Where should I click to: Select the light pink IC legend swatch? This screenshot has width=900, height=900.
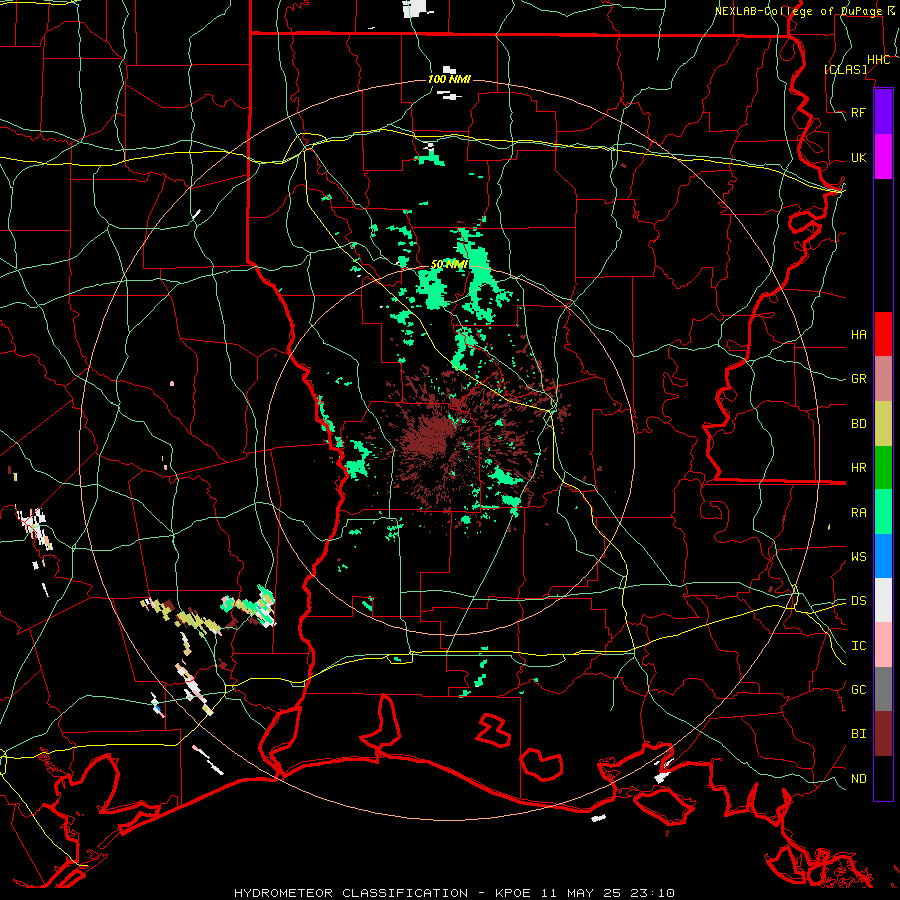883,645
